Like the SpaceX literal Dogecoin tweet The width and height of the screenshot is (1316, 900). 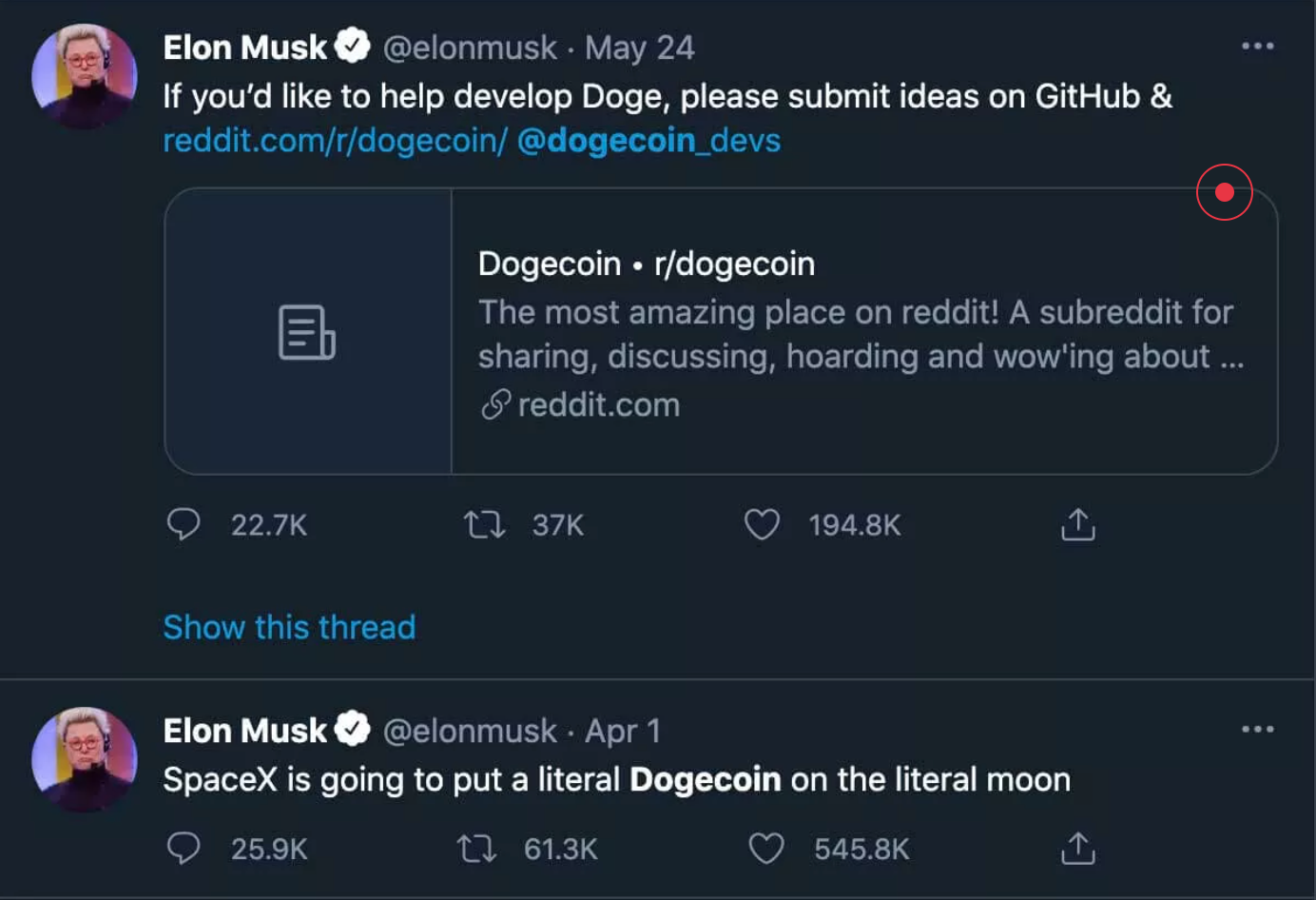pos(766,848)
